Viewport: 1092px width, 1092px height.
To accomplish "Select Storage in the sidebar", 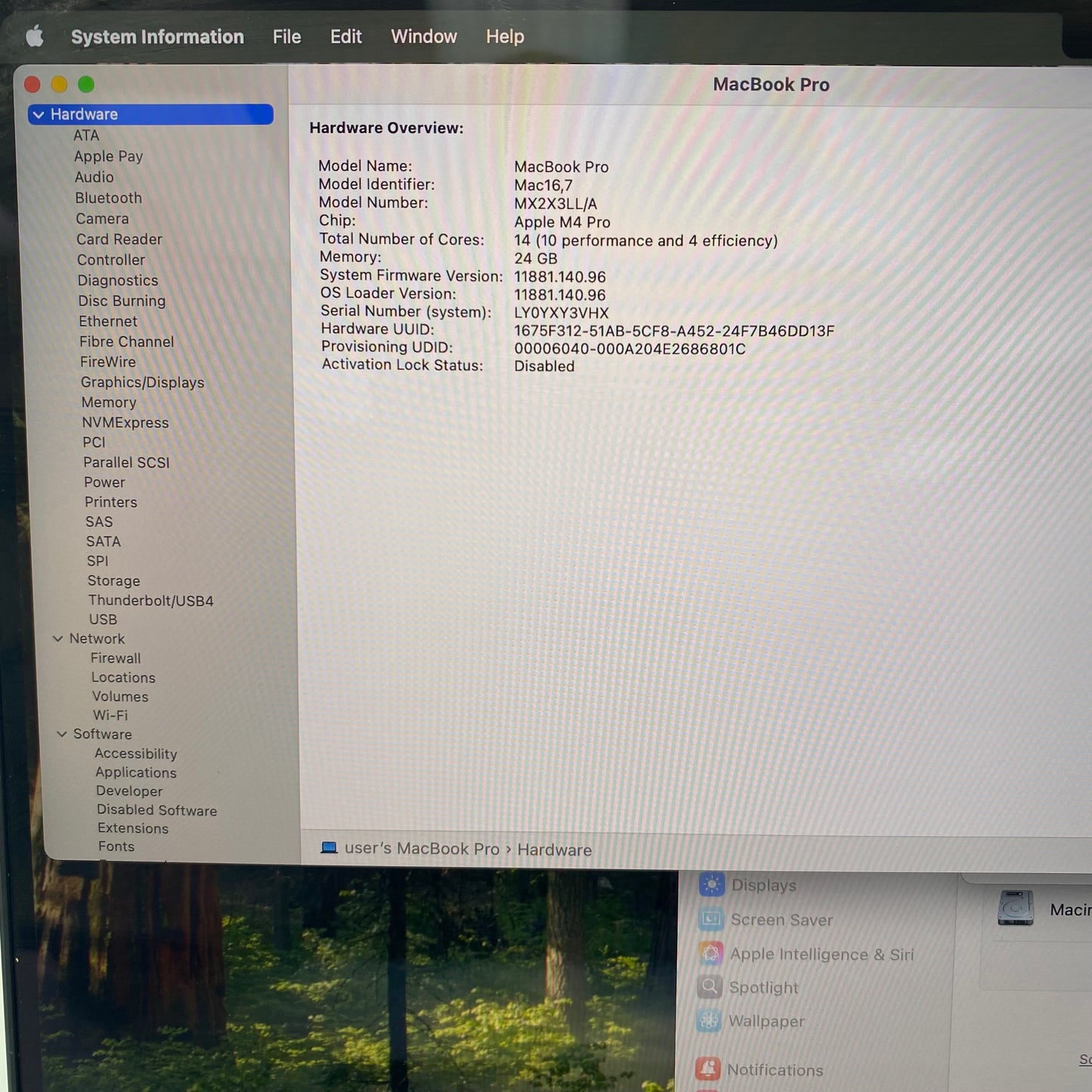I will click(x=114, y=580).
